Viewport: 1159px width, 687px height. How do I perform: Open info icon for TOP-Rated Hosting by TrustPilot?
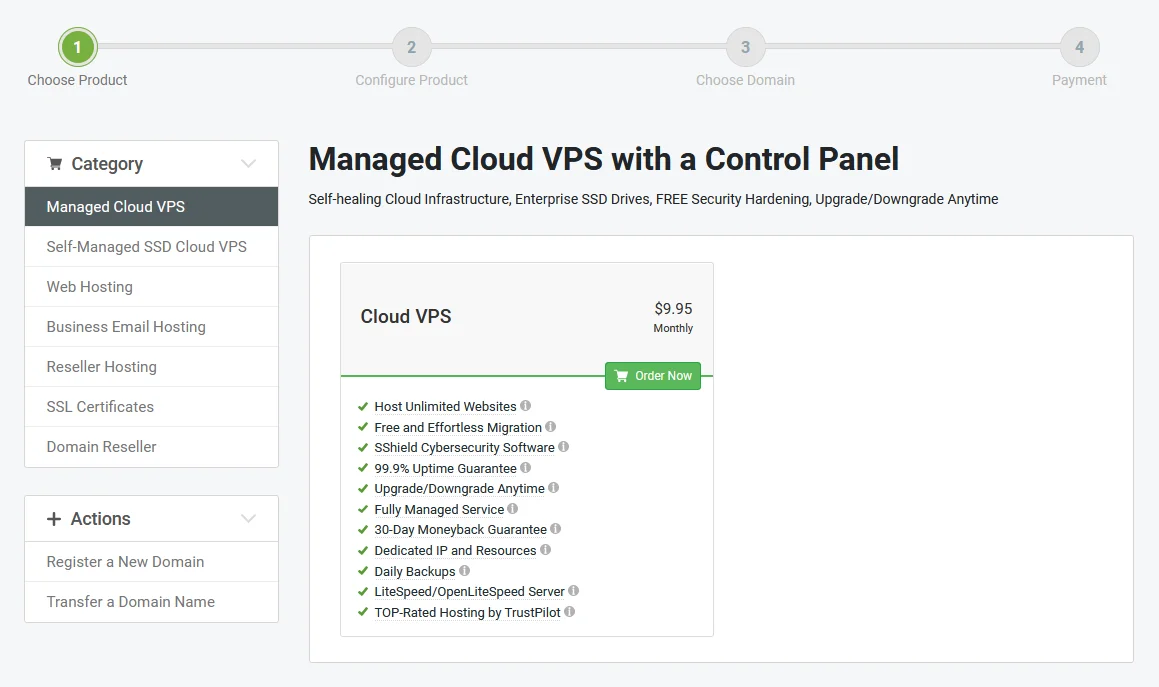coord(571,612)
